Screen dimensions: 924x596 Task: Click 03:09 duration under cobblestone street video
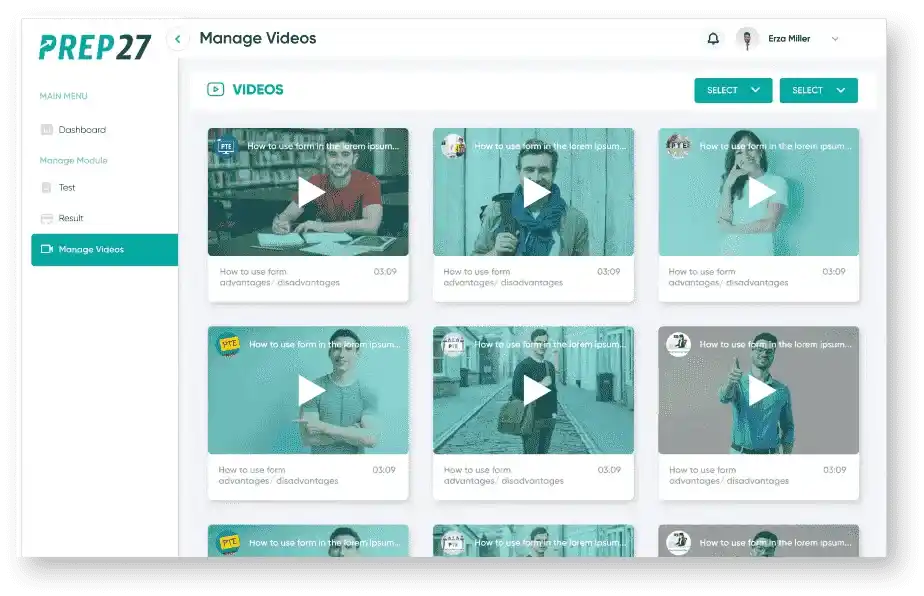tap(609, 470)
